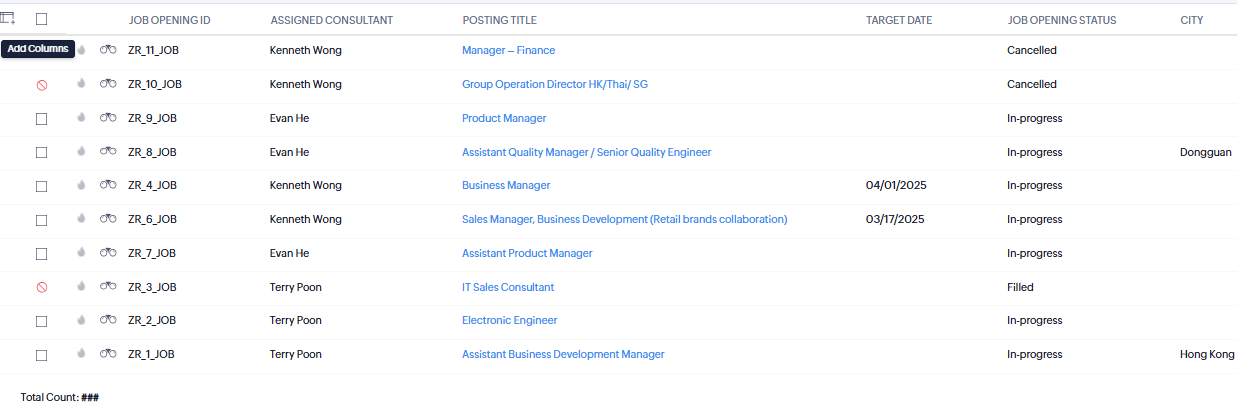
Task: Check the box for ZR_9_JOB row
Action: [x=42, y=119]
